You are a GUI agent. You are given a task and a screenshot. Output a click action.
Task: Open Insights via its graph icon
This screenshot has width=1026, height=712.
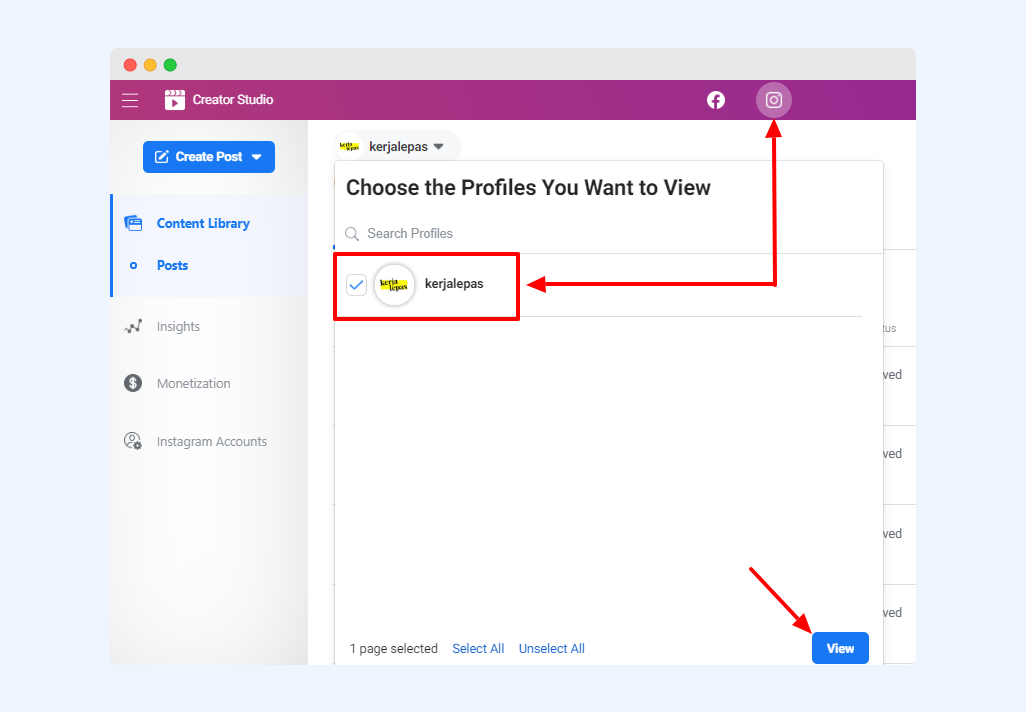pyautogui.click(x=133, y=327)
